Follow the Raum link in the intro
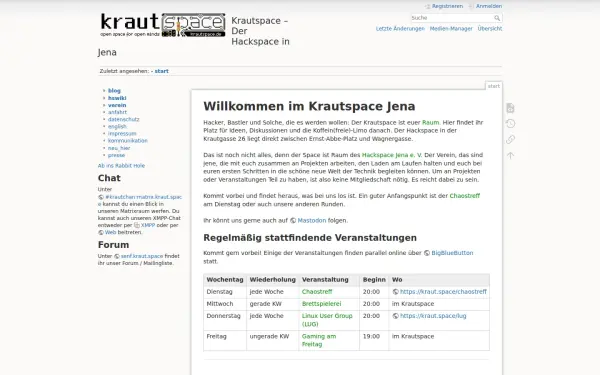The width and height of the screenshot is (600, 375). (x=430, y=122)
